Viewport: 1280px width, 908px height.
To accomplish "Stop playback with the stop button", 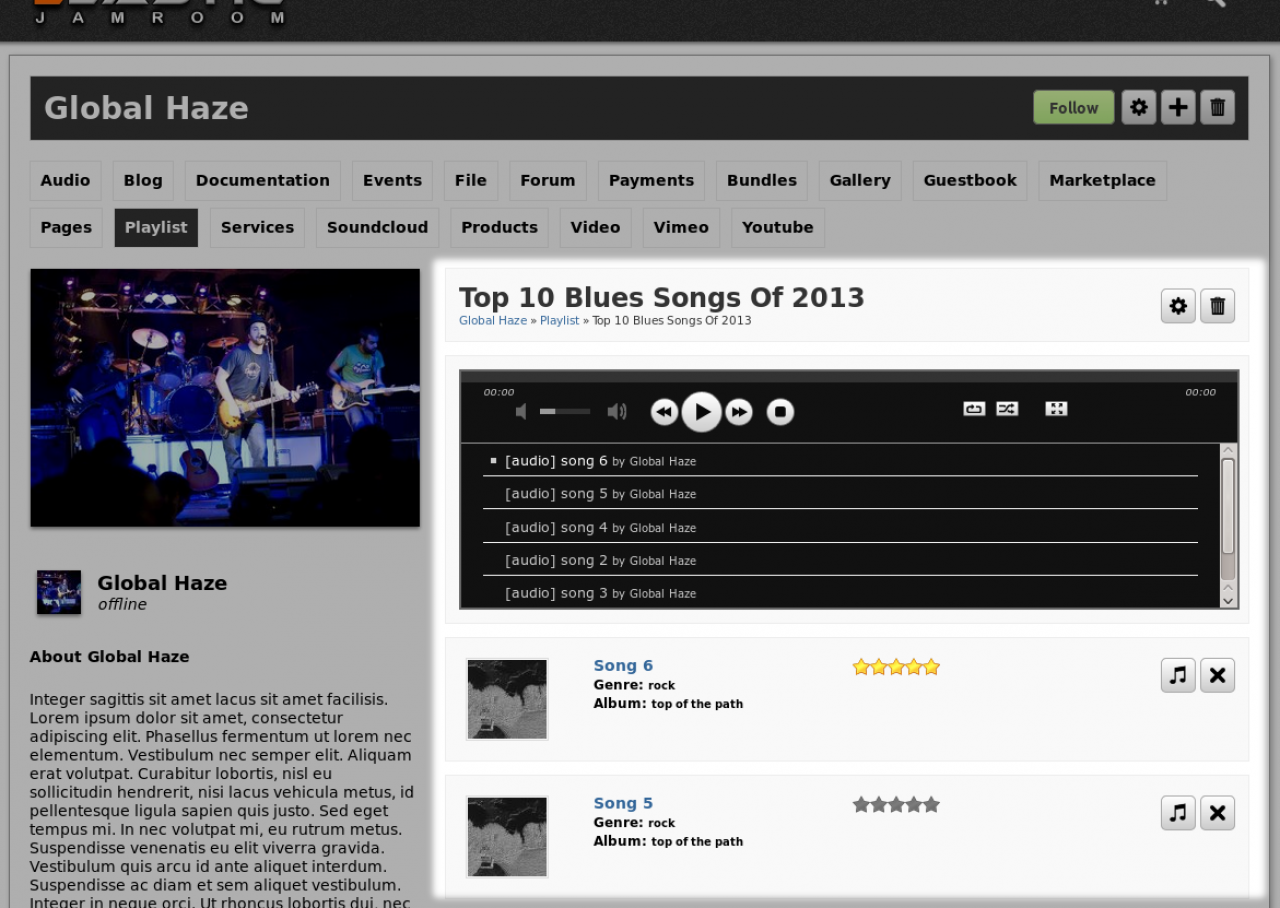I will 780,412.
